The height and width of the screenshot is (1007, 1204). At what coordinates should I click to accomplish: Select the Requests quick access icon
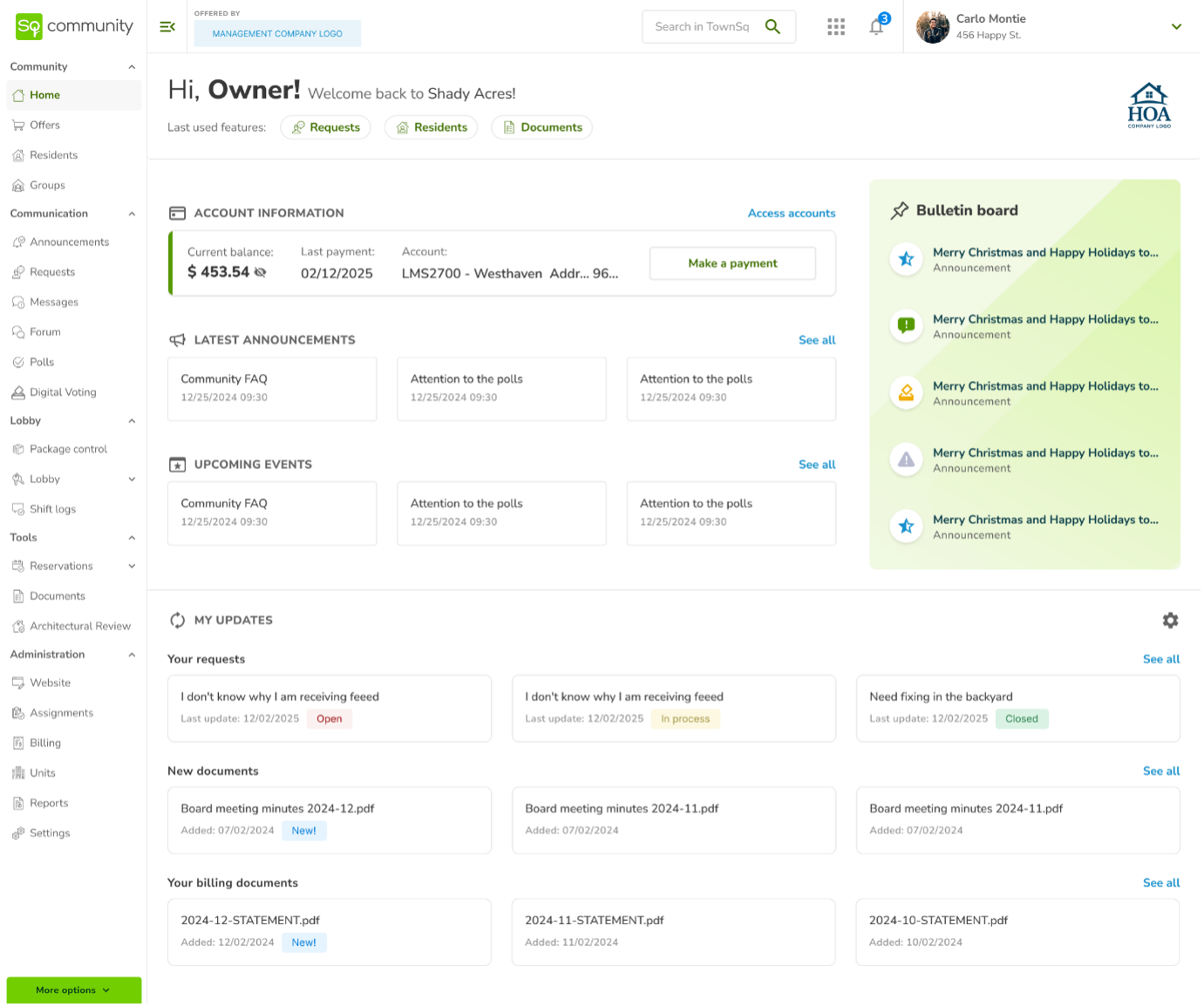[x=324, y=127]
